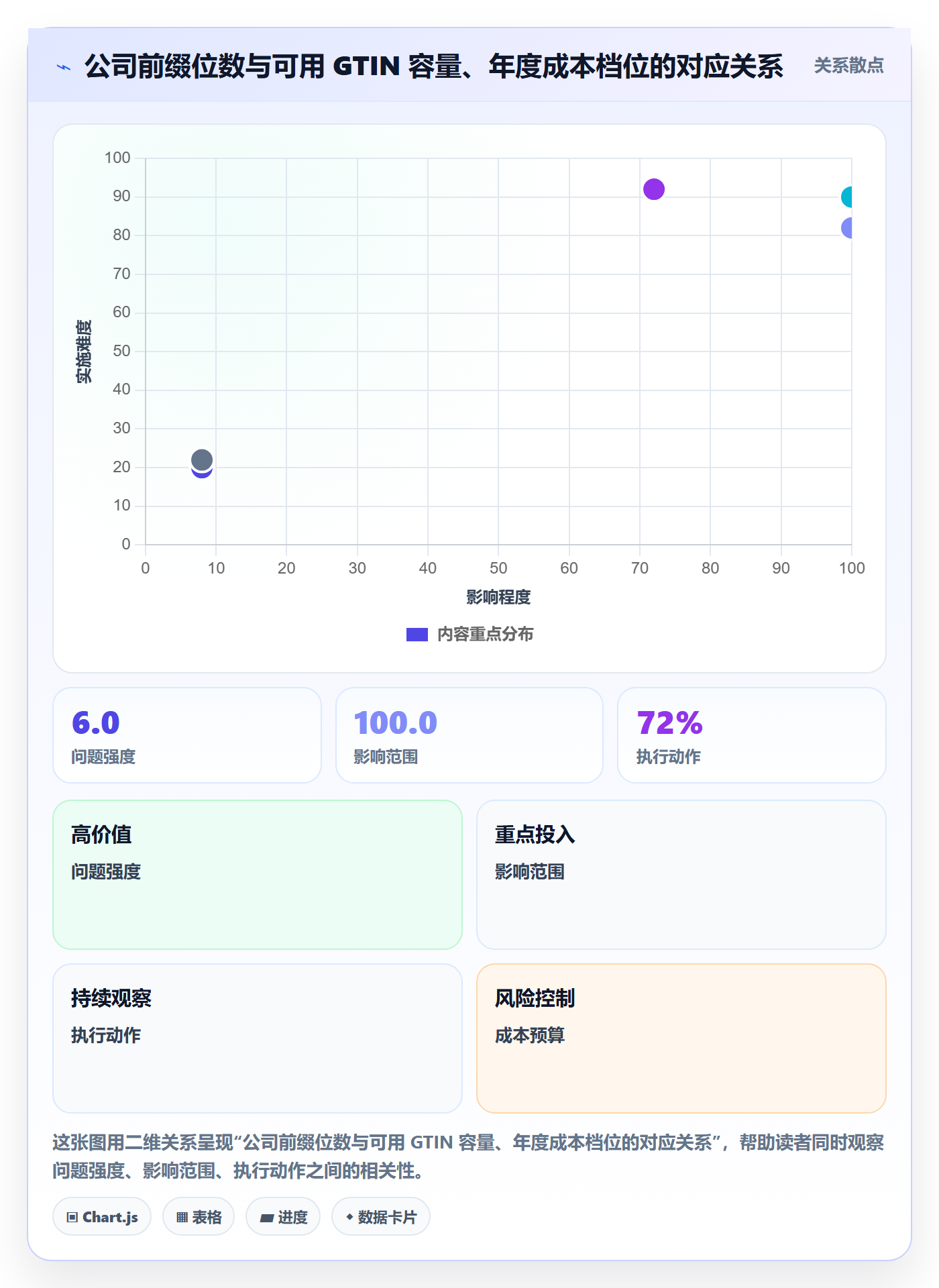Click the lavender scatter point below the cyan point

[847, 228]
